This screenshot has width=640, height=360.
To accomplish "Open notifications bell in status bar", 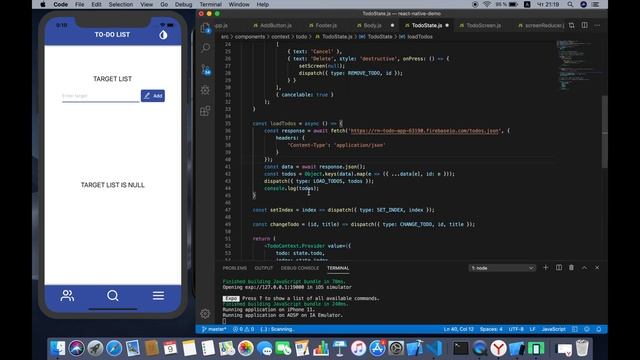I will (x=599, y=329).
